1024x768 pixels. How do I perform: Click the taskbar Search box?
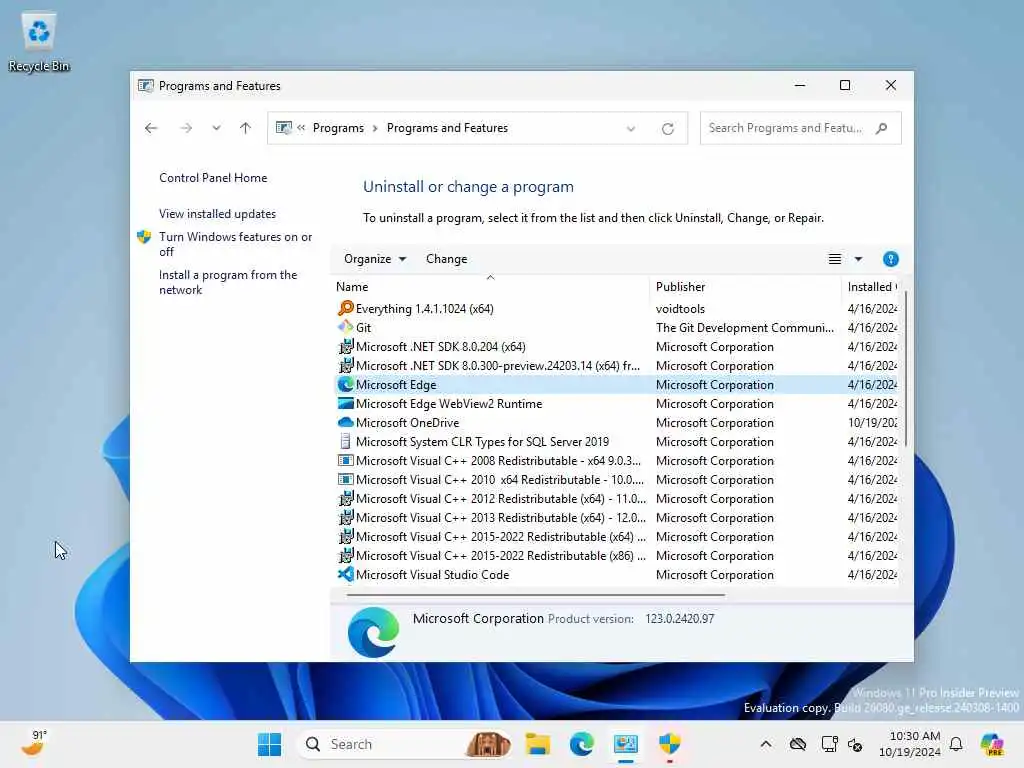click(x=404, y=744)
